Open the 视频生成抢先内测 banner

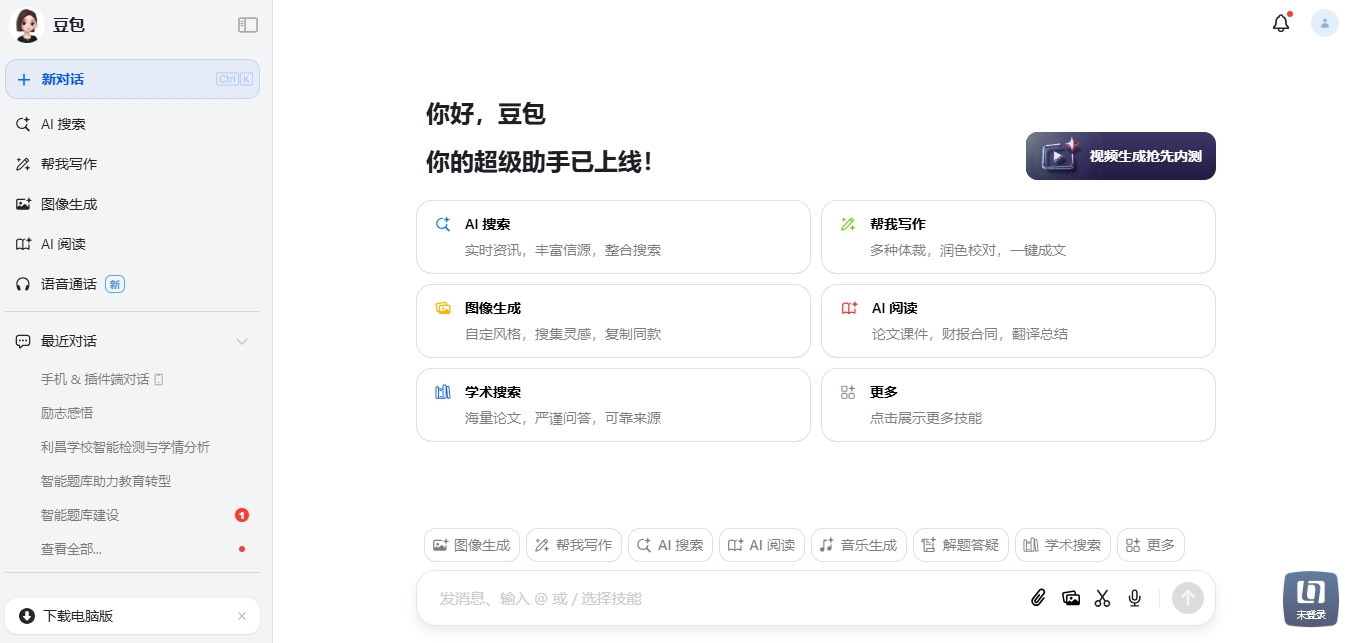(x=1121, y=156)
